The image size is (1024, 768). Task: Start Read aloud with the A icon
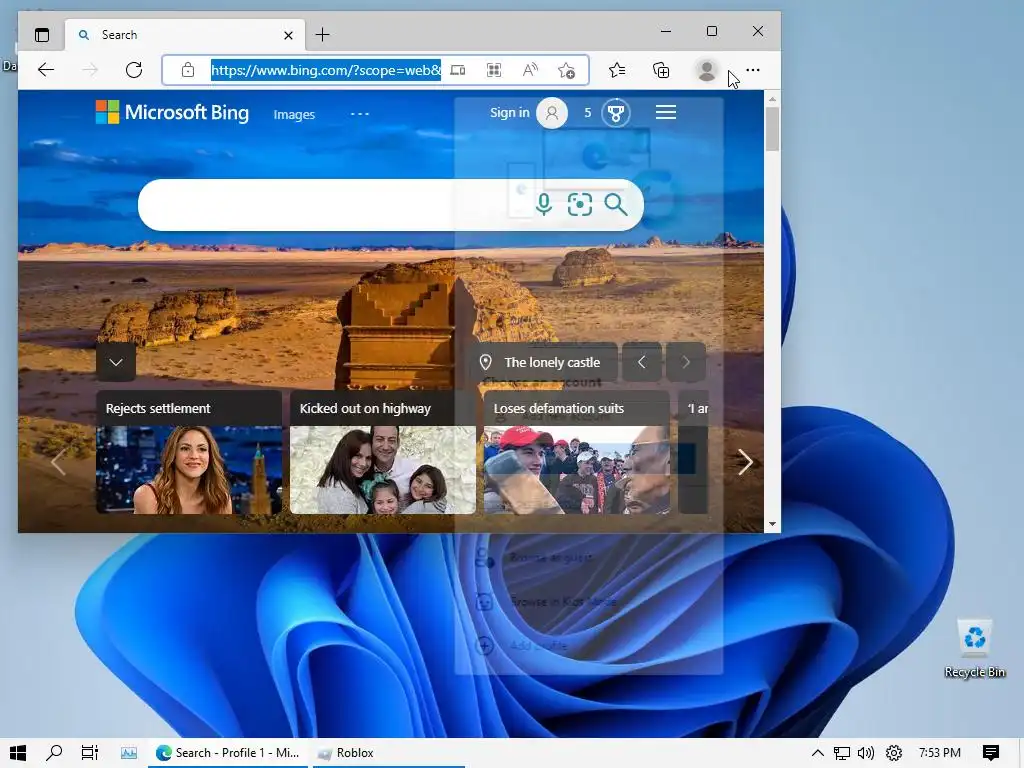(x=530, y=70)
